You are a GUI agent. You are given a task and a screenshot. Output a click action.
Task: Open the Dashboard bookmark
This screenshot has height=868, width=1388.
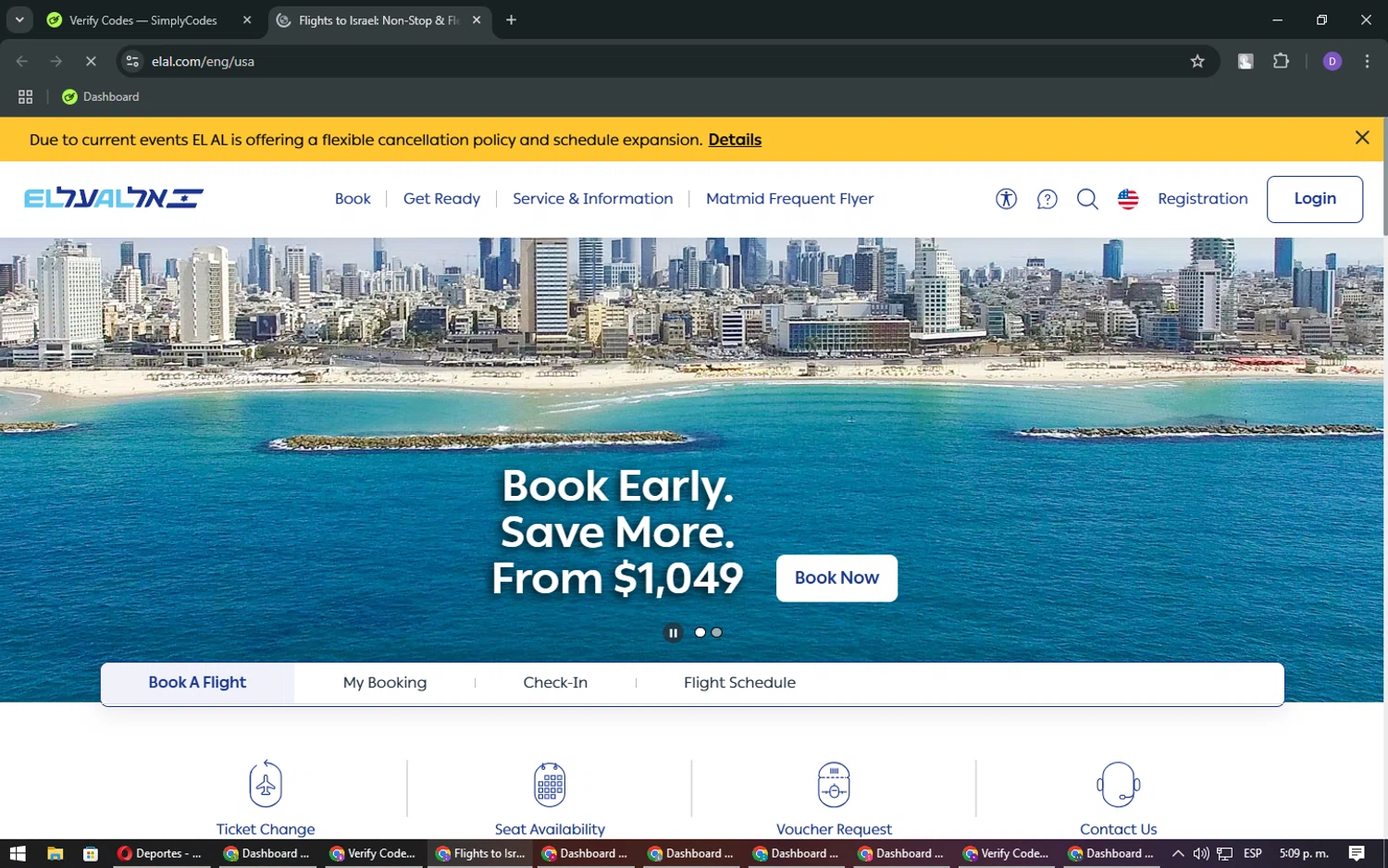pyautogui.click(x=101, y=96)
